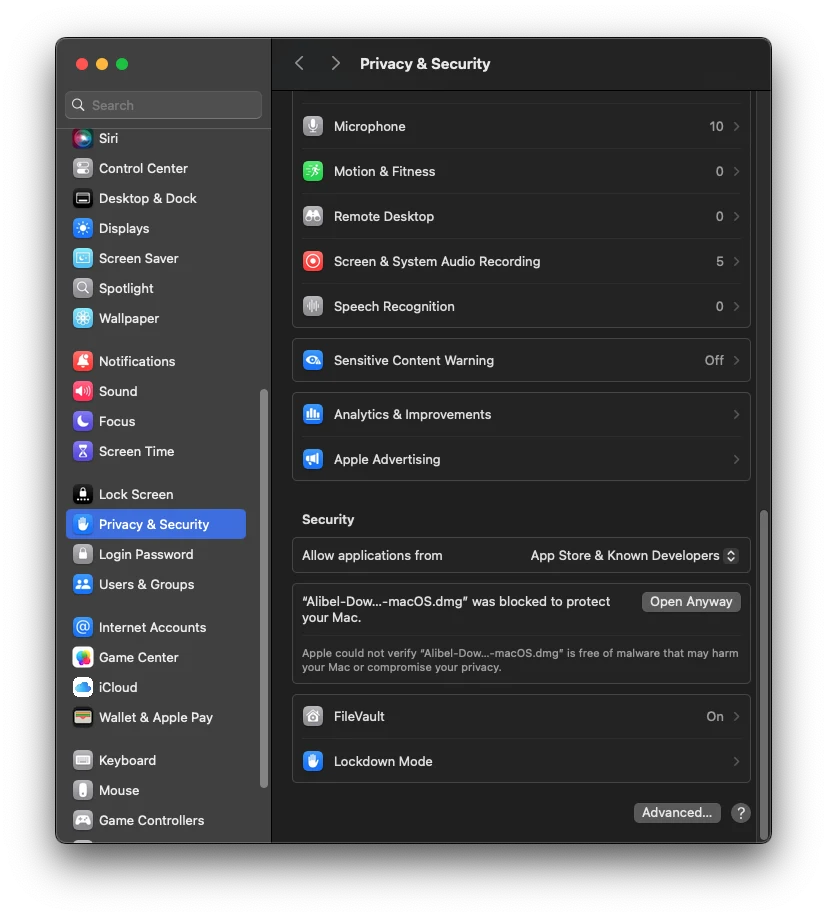
Task: Click the Displays icon in sidebar
Action: point(82,229)
